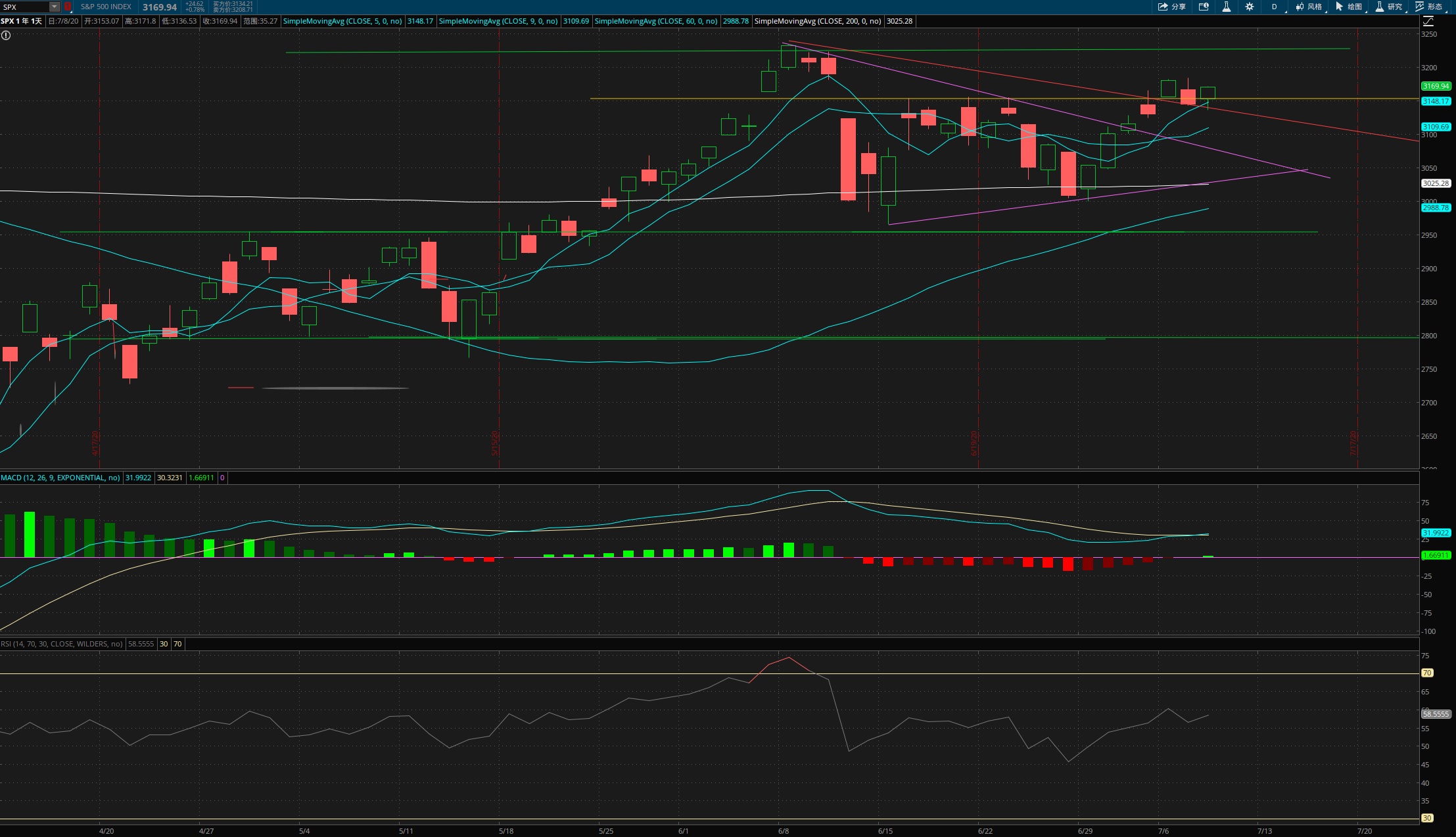Screen dimensions: 1456x837
Task: Open the Style (风格) candlestick menu
Action: point(1309,7)
